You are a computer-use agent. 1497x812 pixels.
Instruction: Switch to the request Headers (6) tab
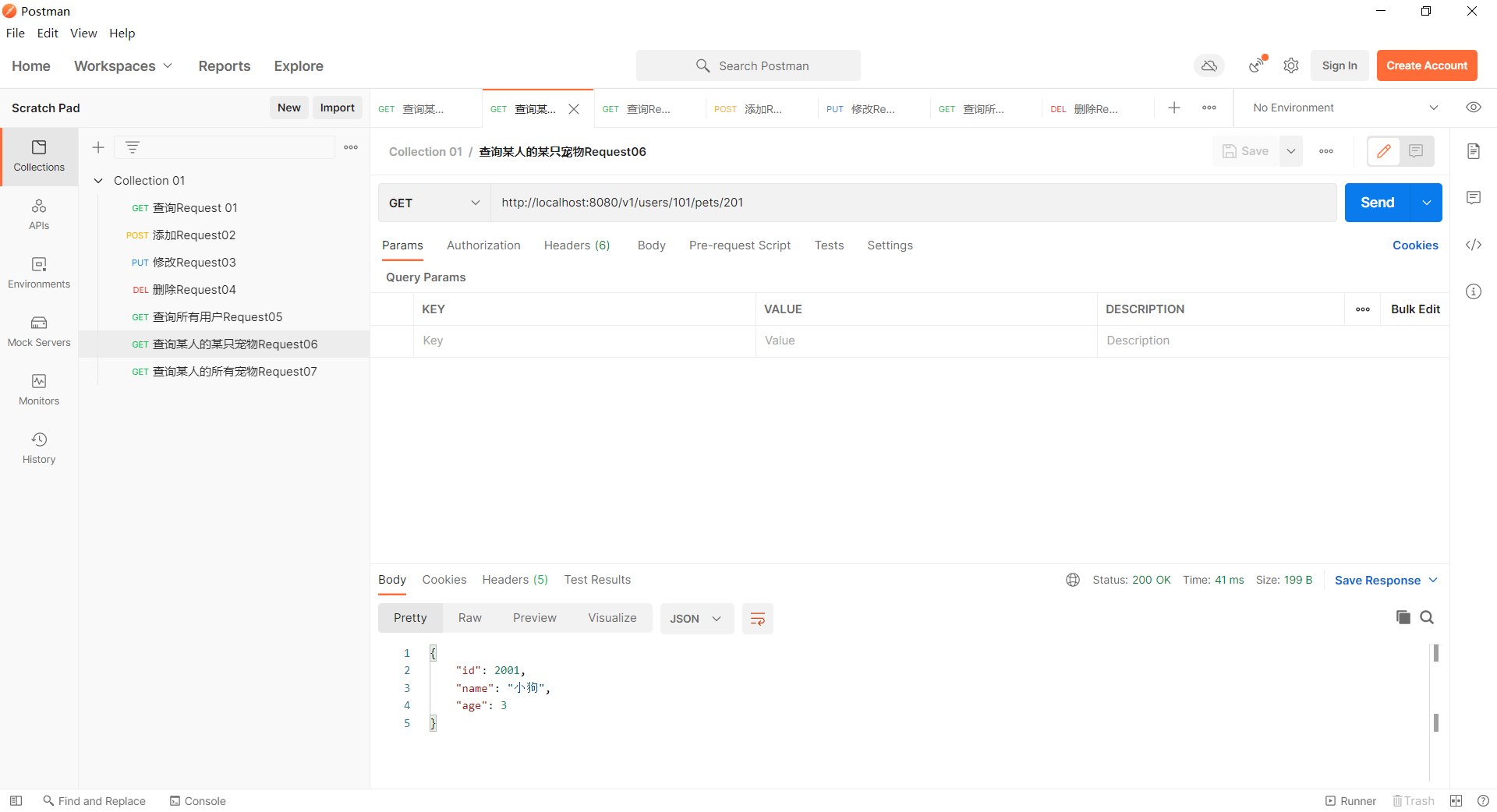coord(577,245)
